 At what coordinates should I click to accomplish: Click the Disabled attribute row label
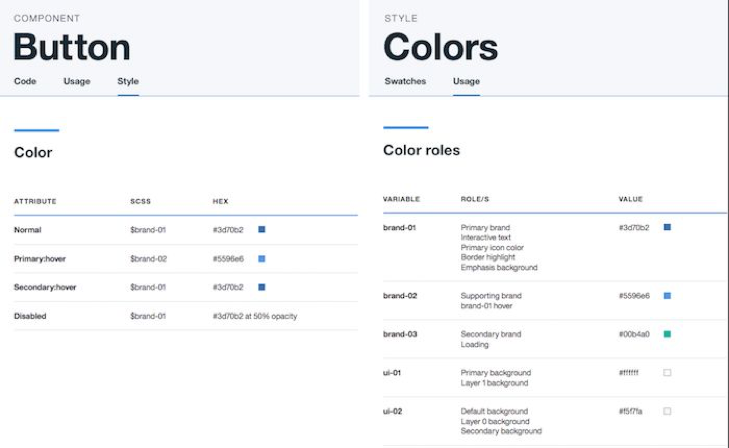click(30, 316)
